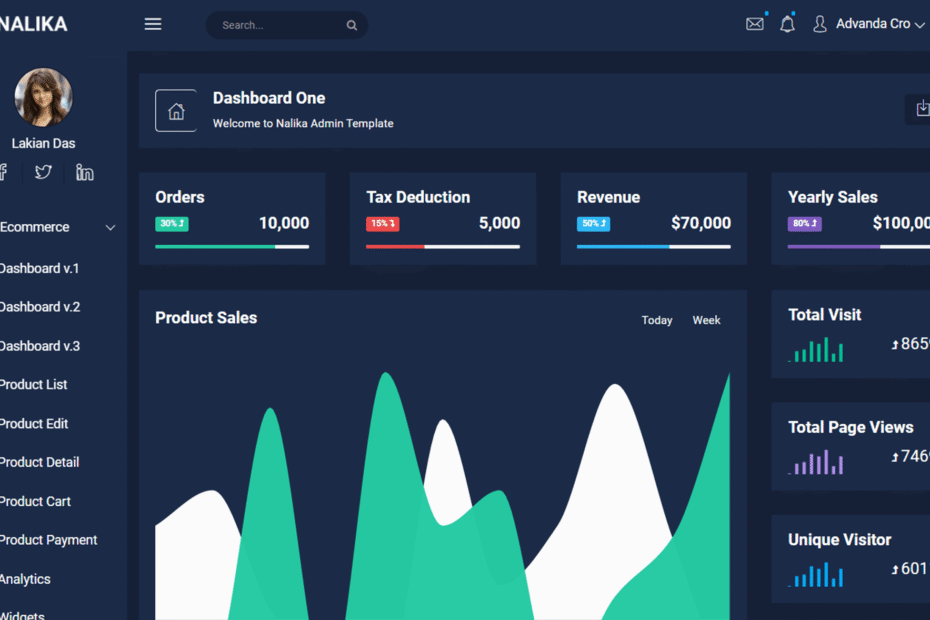
Task: Click the Twitter icon under Lakian Das
Action: click(x=43, y=173)
